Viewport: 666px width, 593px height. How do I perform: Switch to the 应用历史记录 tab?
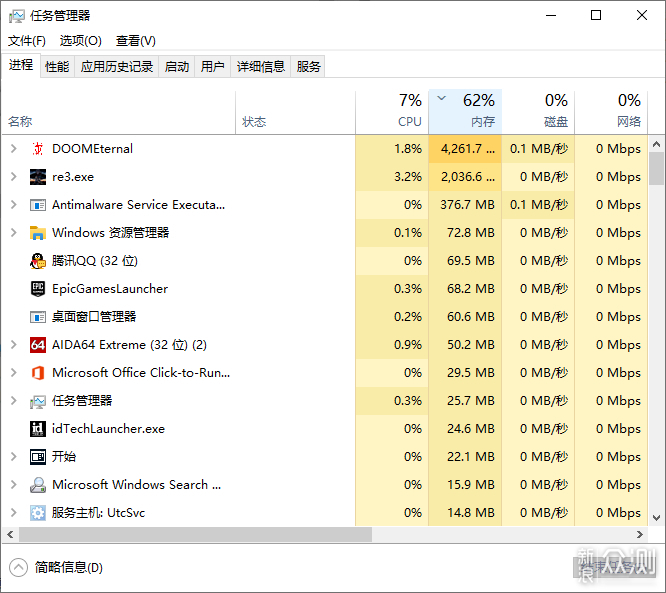[117, 67]
